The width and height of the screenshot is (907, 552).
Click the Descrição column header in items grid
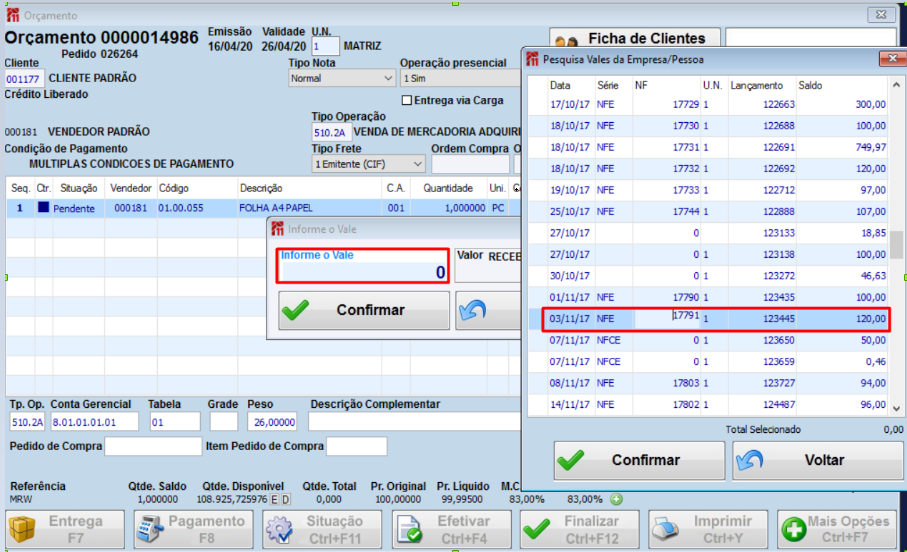click(x=261, y=188)
